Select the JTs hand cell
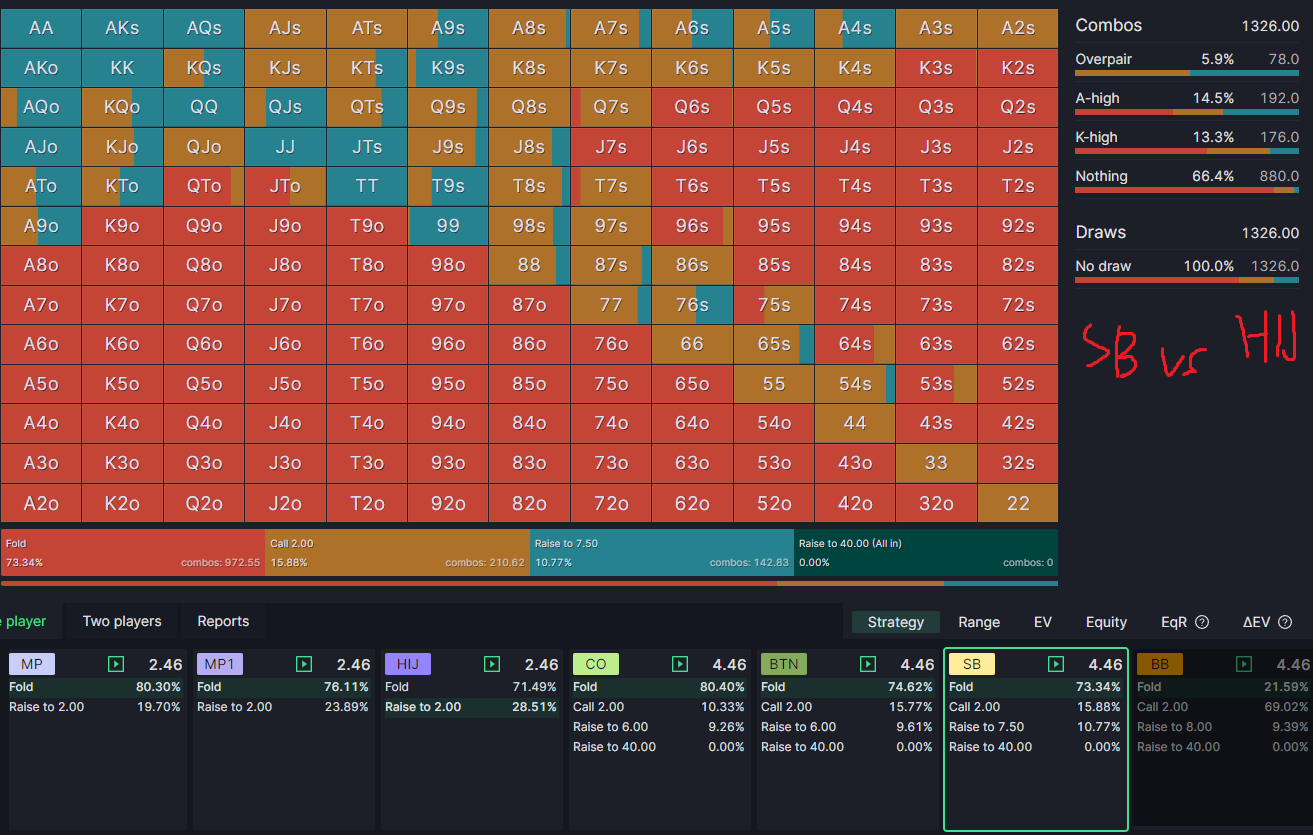 [x=367, y=147]
